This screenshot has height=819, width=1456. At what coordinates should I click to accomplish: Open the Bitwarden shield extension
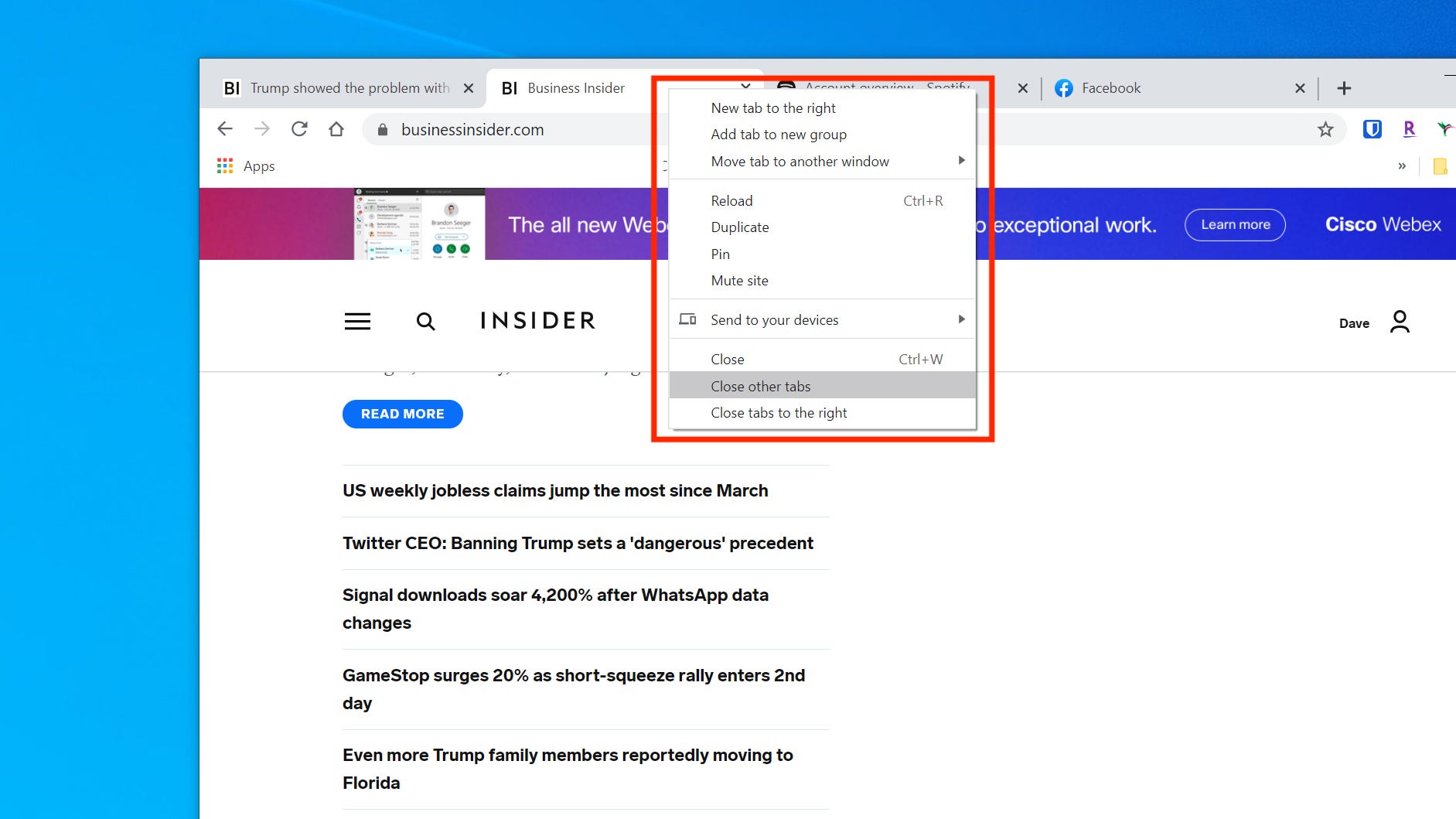(1372, 129)
